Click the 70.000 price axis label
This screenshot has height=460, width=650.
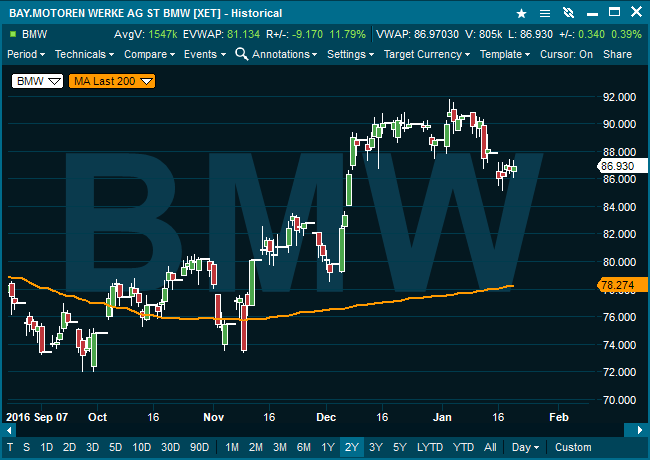pyautogui.click(x=619, y=400)
